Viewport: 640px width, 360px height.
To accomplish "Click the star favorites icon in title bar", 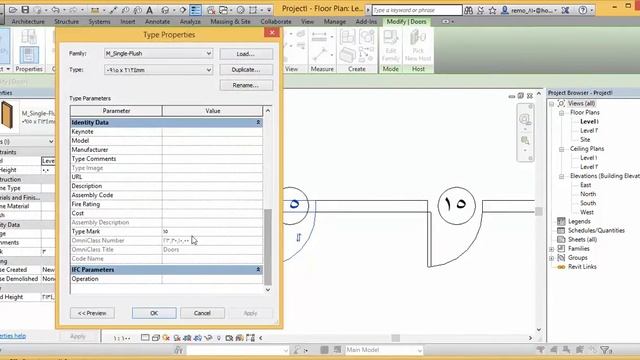I will [x=493, y=10].
